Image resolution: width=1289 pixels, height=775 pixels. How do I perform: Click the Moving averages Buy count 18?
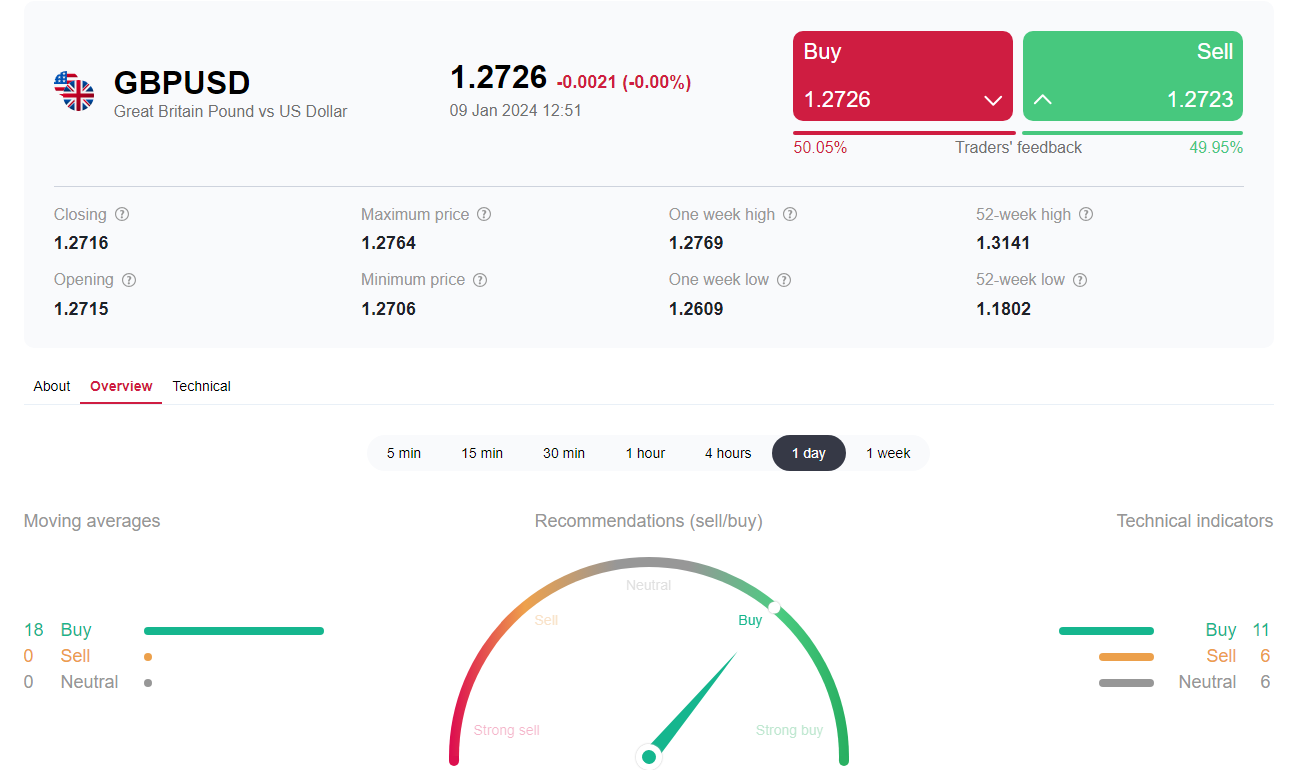[x=34, y=630]
